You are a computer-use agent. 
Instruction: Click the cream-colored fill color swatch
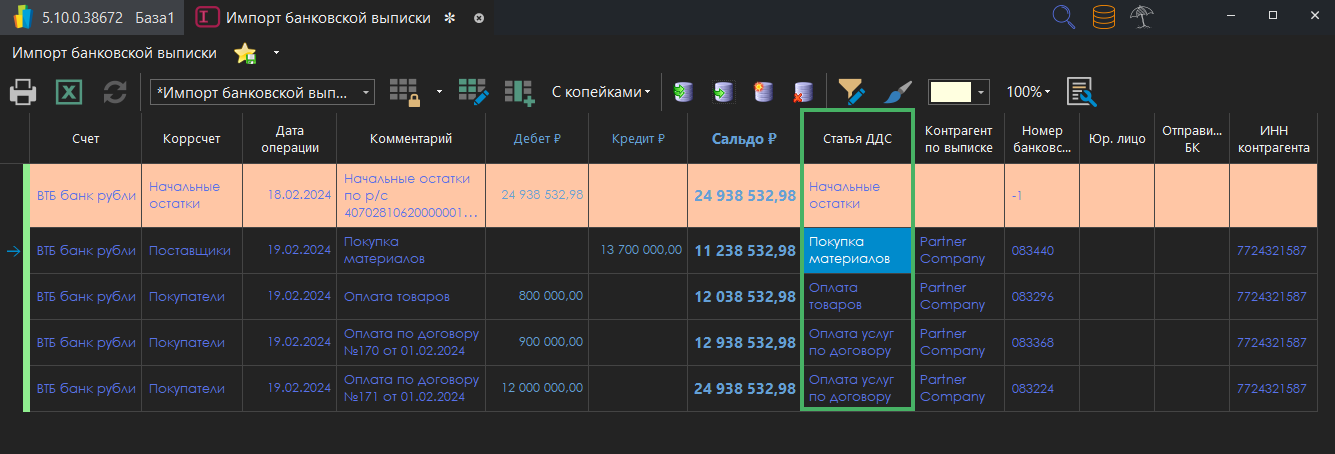click(950, 92)
